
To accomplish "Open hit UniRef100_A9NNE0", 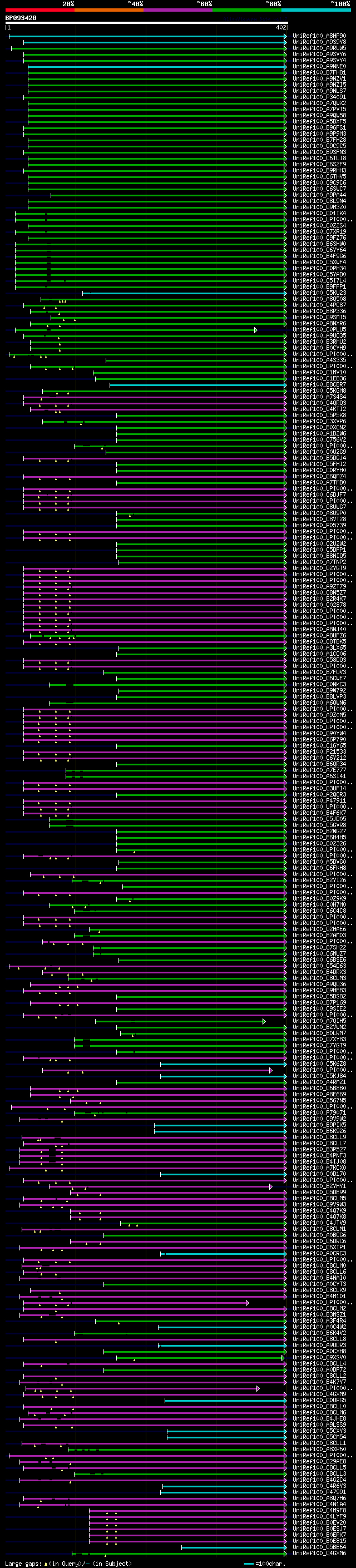I will (319, 66).
